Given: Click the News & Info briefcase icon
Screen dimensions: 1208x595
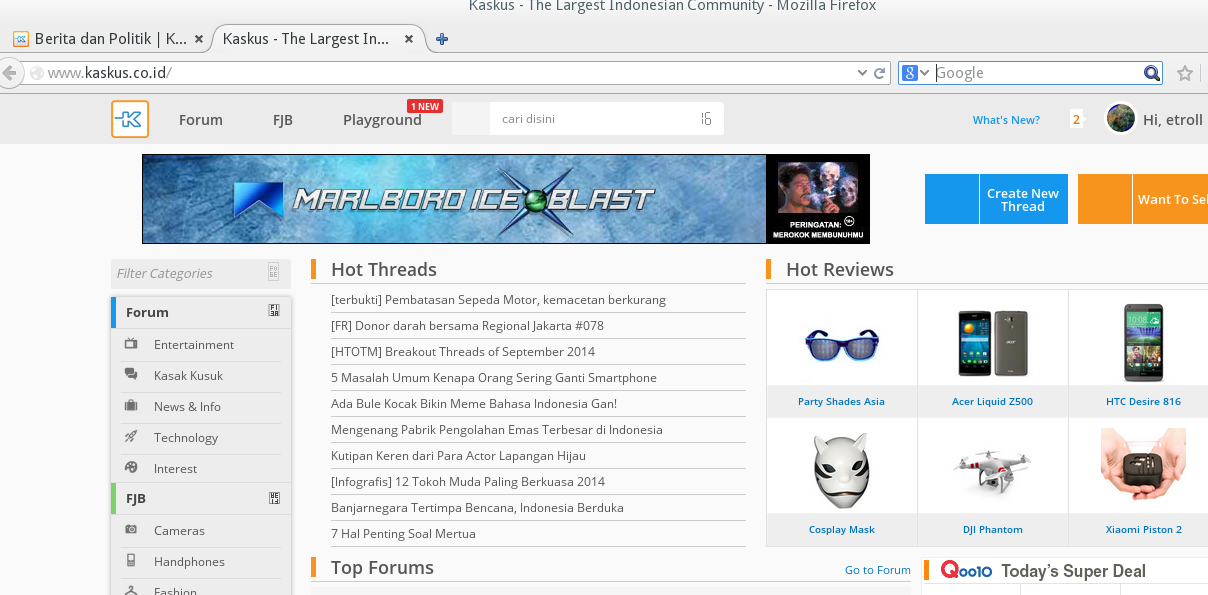Looking at the screenshot, I should point(131,406).
